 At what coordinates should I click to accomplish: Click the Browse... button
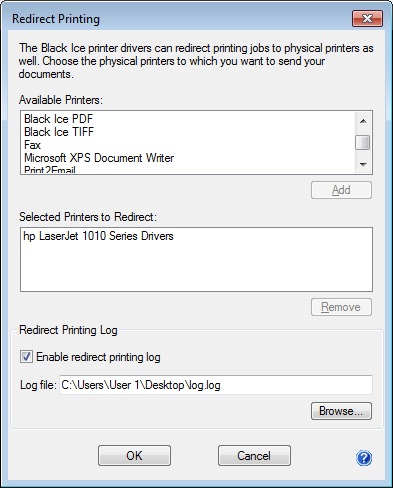coord(341,411)
